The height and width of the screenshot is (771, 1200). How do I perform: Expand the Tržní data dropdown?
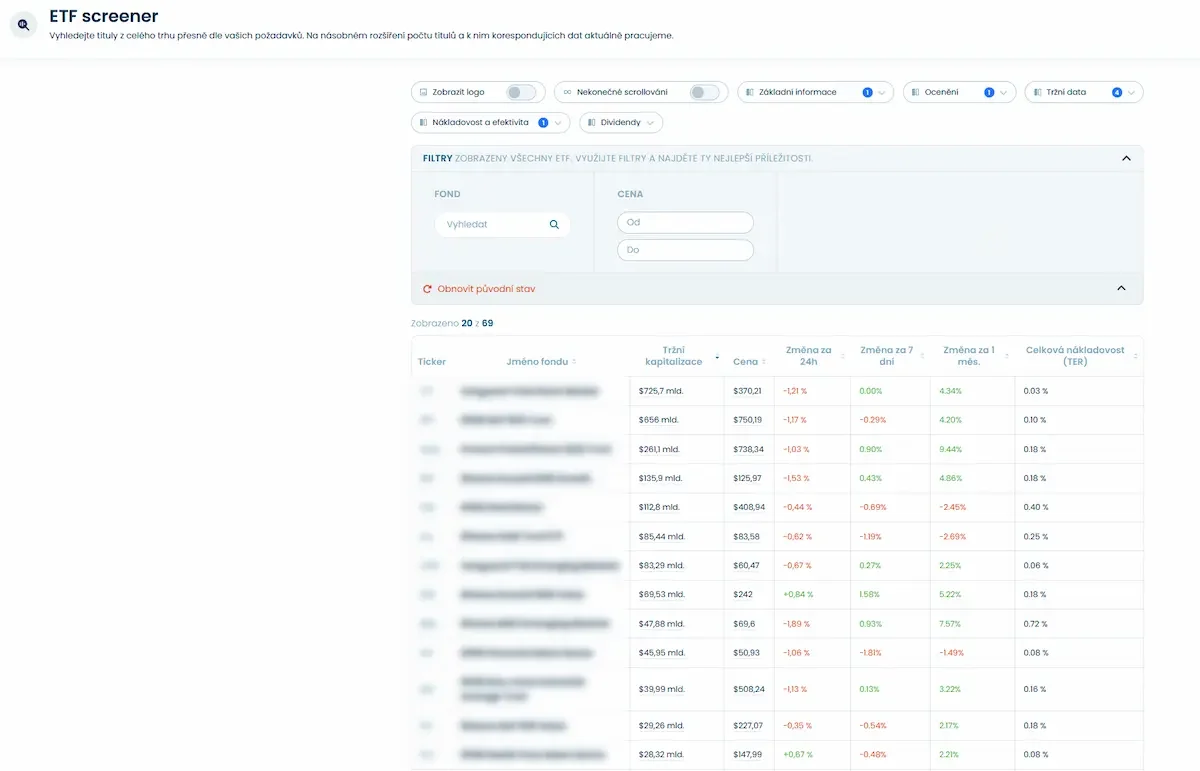(1084, 92)
